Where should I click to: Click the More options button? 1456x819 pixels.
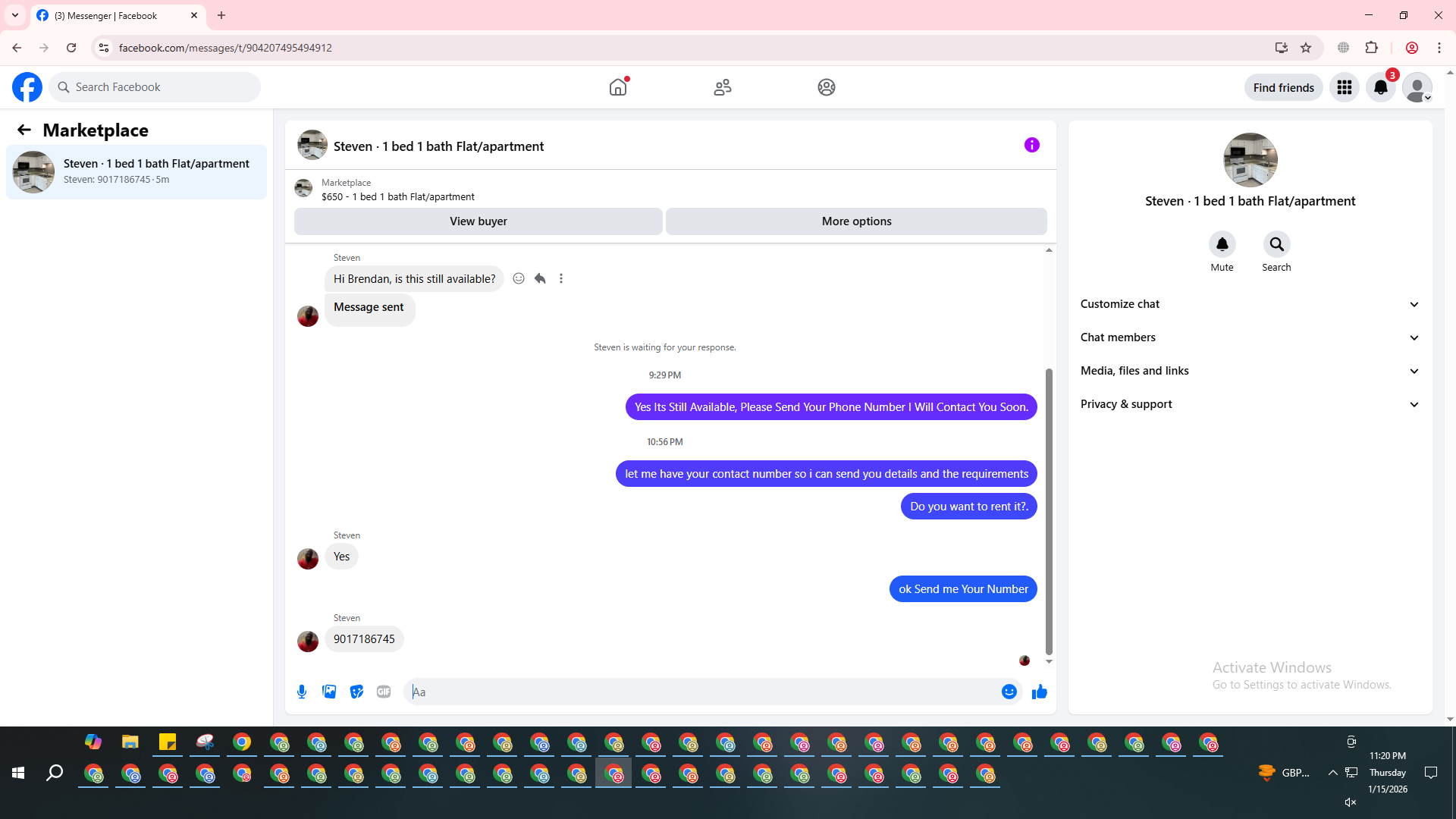coord(856,221)
